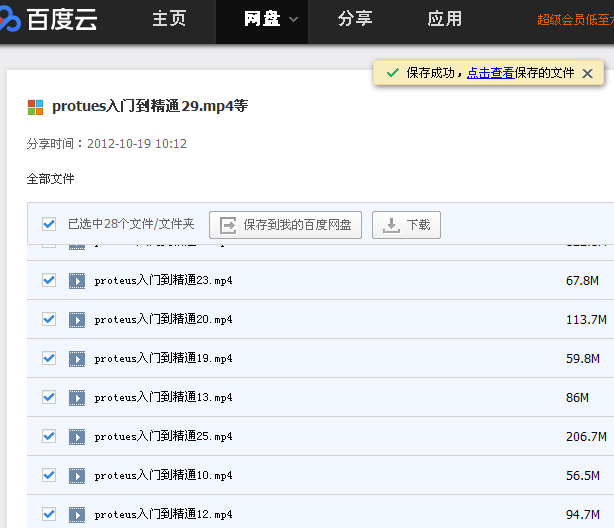Uncheck proteus入门到精通13.mp4 checkbox
Viewport: 614px width, 528px height.
pyautogui.click(x=49, y=397)
